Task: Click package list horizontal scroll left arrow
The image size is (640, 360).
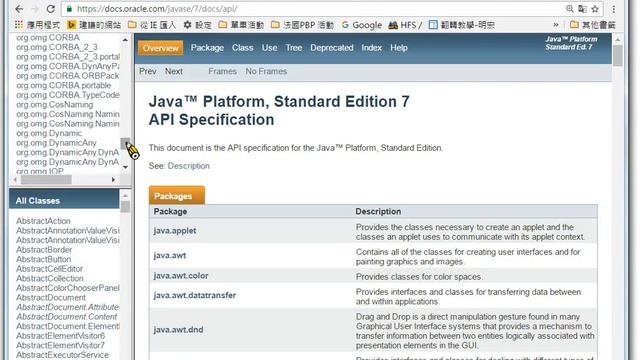Action: click(x=15, y=180)
